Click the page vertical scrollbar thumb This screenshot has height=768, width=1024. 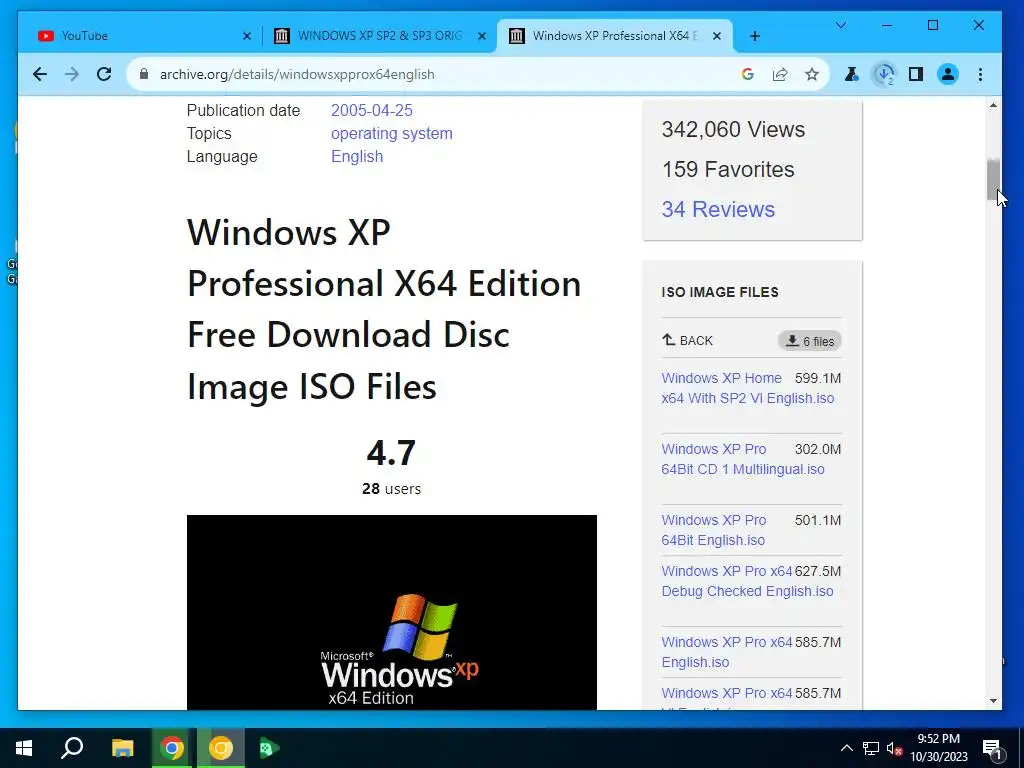tap(993, 179)
